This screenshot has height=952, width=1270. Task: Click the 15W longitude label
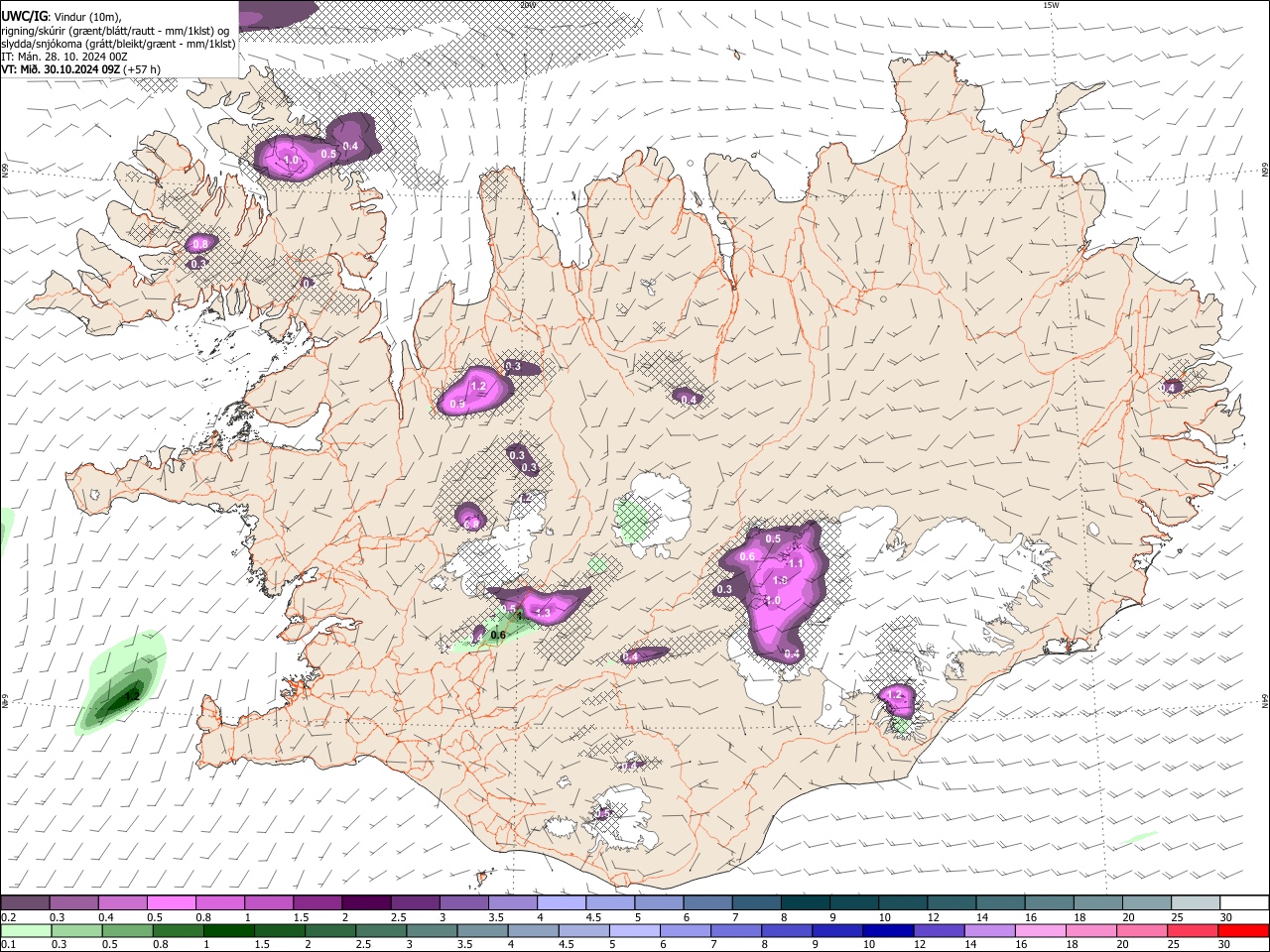tap(1051, 5)
